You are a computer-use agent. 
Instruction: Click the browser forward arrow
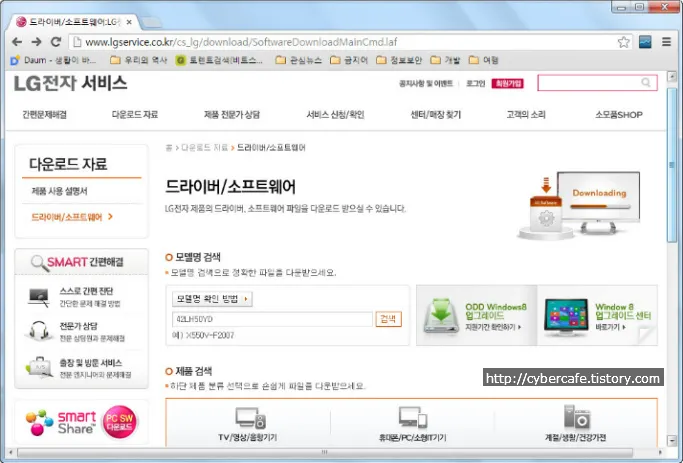[37, 42]
